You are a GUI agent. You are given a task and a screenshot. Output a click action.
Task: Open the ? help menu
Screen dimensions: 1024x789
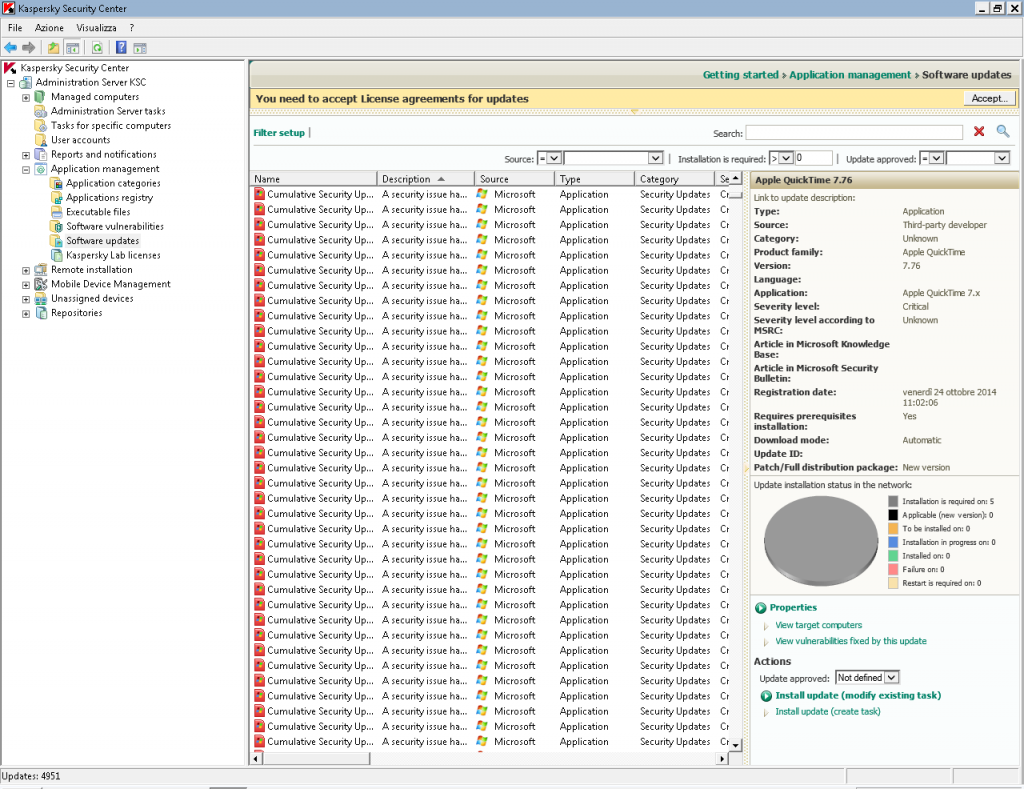132,27
